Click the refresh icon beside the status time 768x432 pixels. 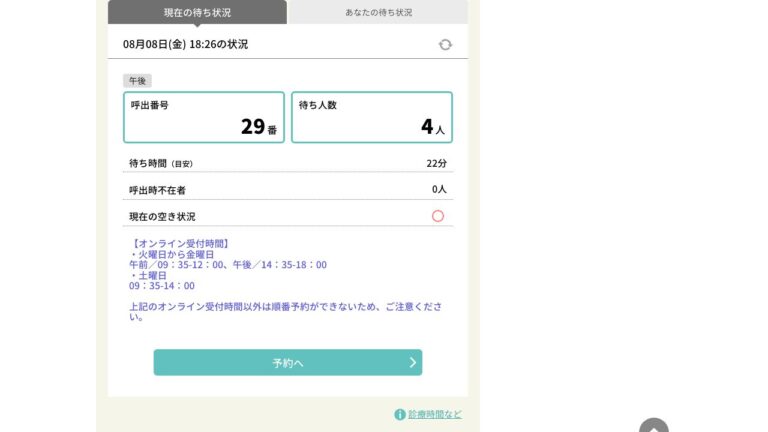pyautogui.click(x=445, y=45)
